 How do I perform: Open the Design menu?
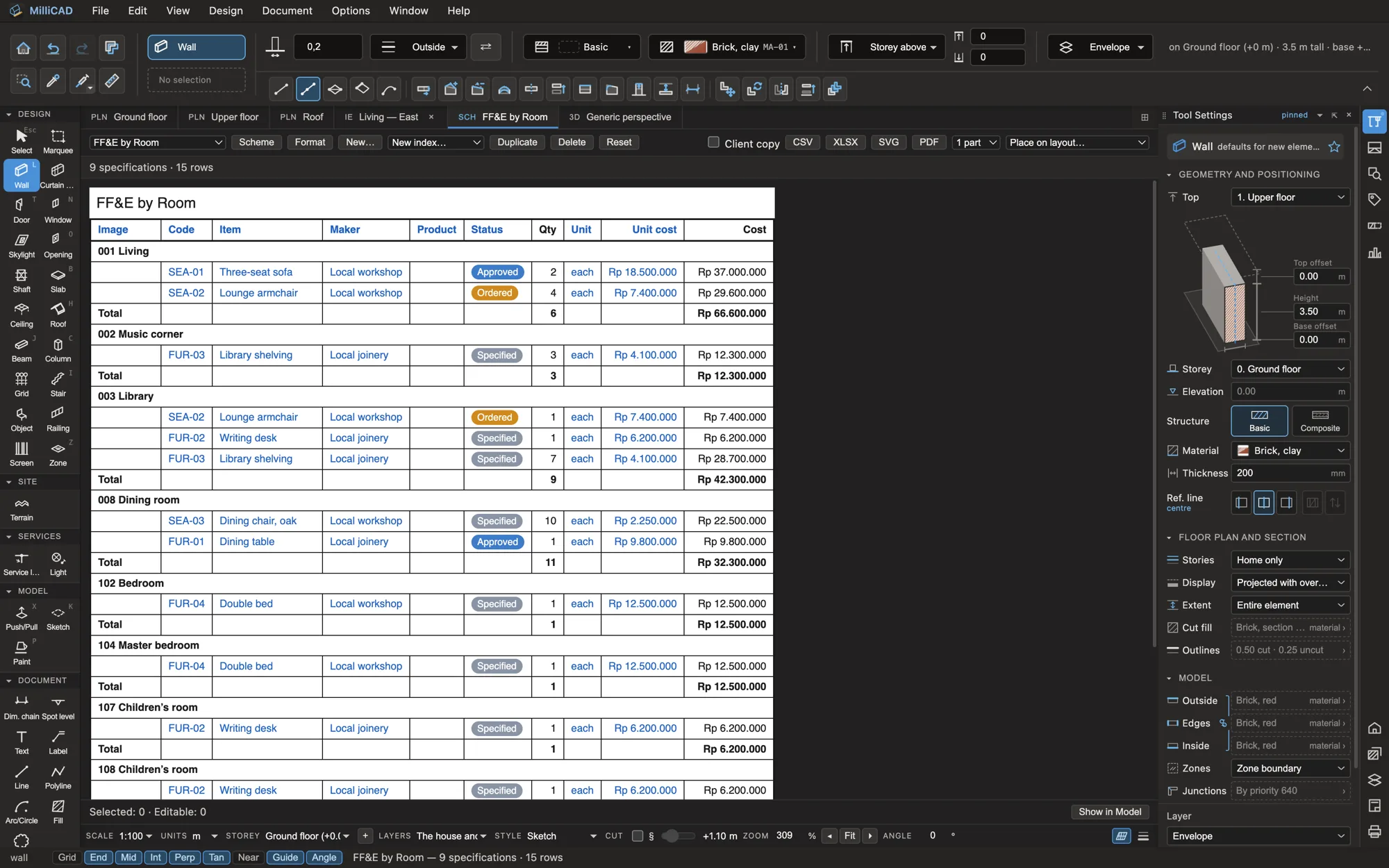[226, 10]
